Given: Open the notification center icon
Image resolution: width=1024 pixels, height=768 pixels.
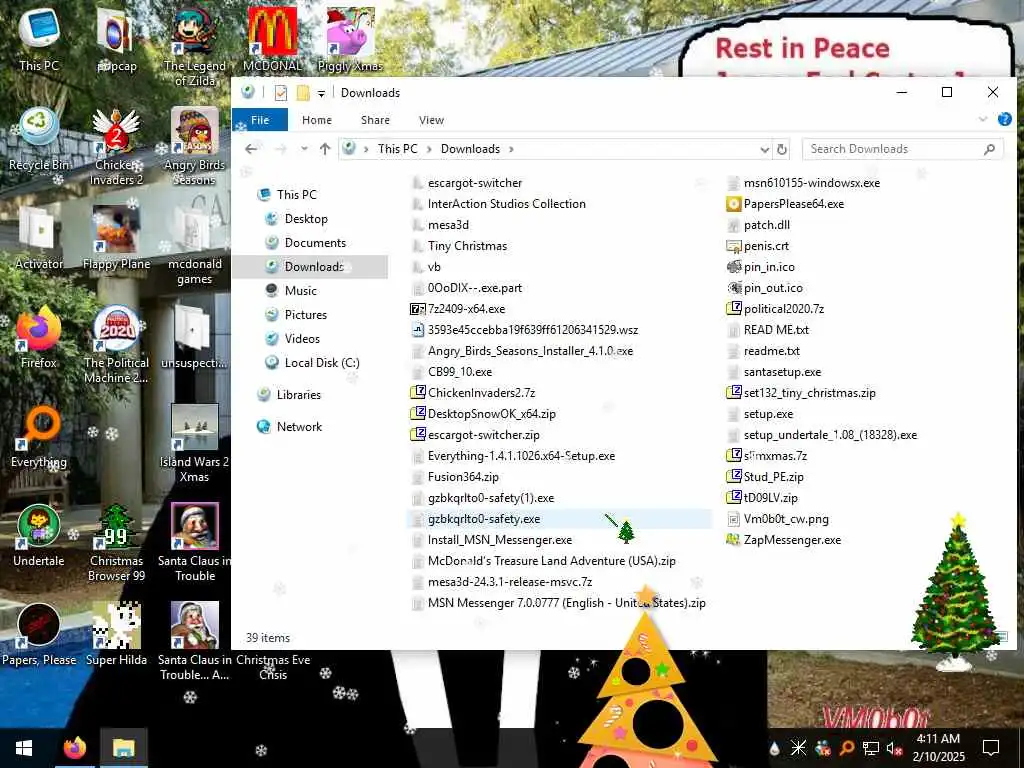Looking at the screenshot, I should (991, 748).
